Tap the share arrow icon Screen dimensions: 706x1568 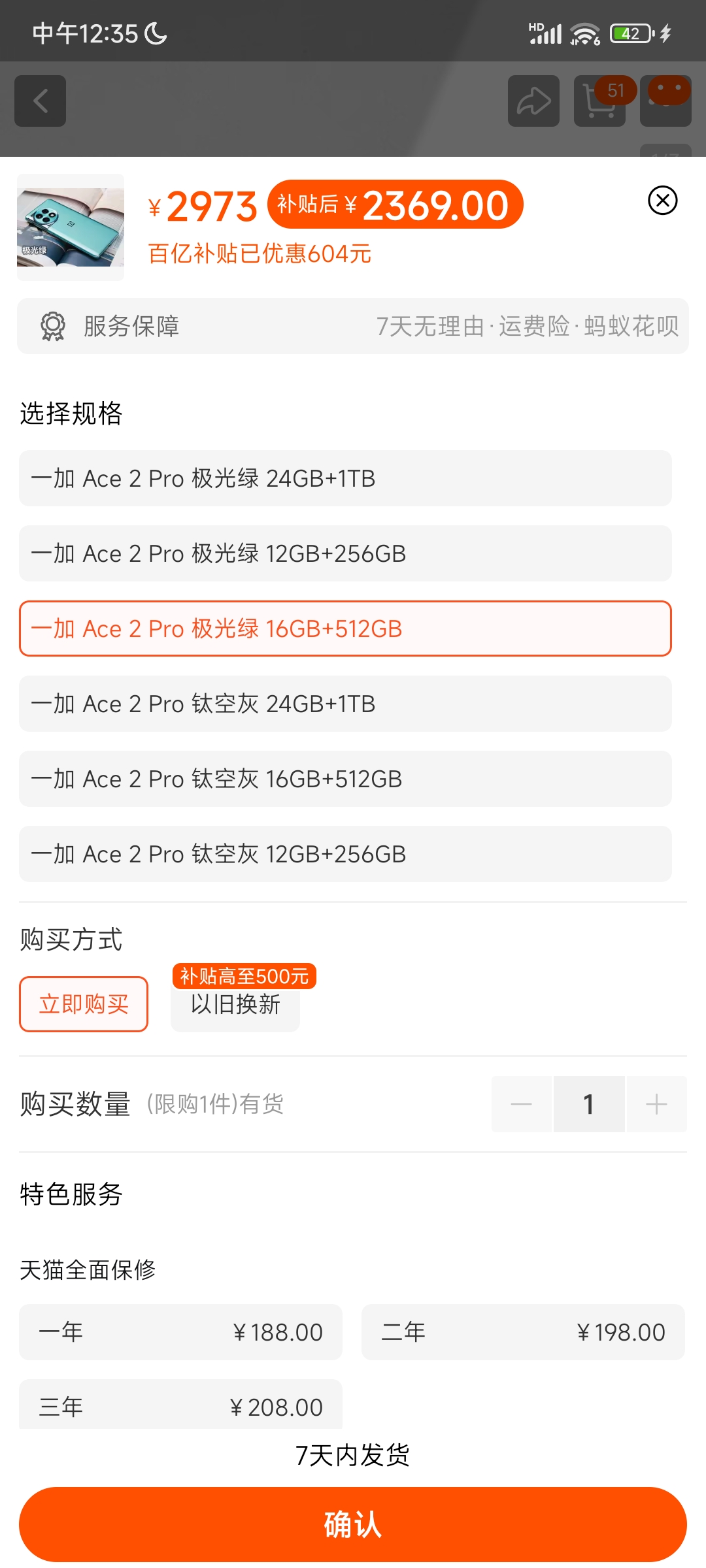tap(533, 101)
